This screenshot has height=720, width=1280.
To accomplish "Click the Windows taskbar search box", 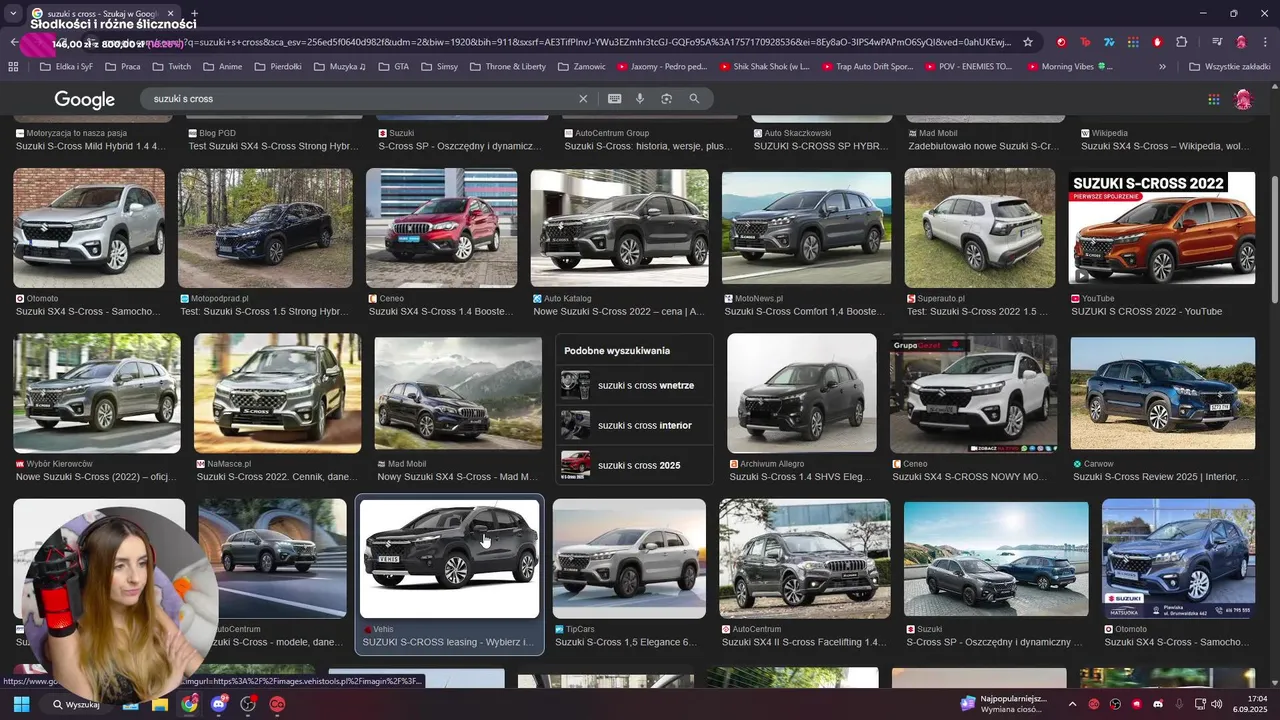I will (x=76, y=704).
